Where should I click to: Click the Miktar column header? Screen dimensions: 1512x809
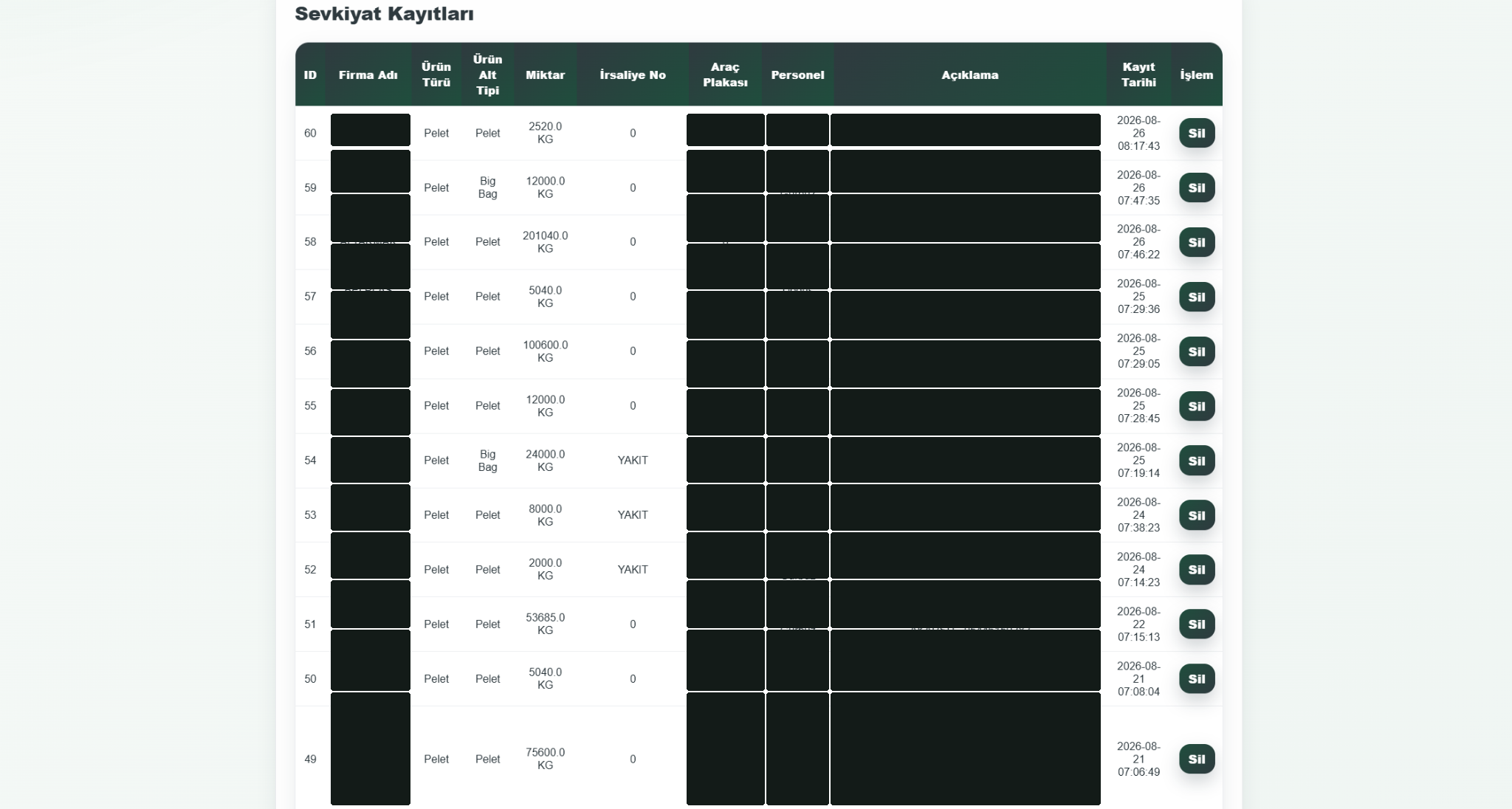(x=545, y=75)
